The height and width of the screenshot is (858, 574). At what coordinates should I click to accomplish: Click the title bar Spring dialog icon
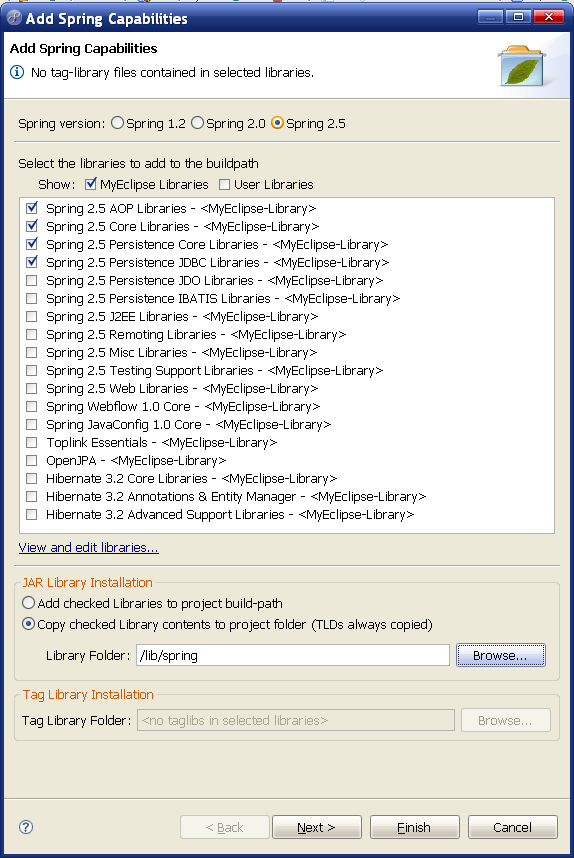click(14, 18)
